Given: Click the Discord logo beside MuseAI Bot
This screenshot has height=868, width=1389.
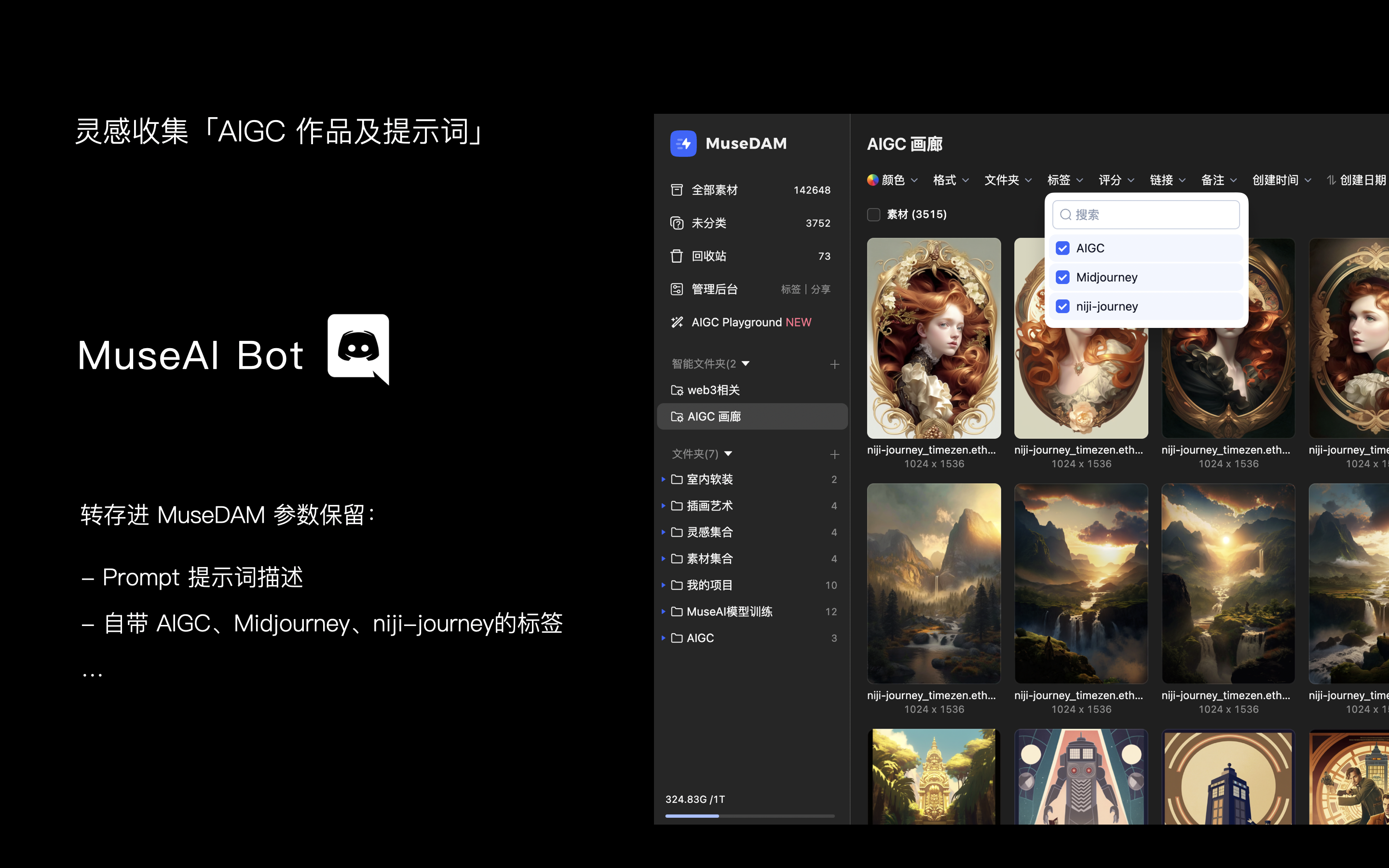Looking at the screenshot, I should pos(358,349).
